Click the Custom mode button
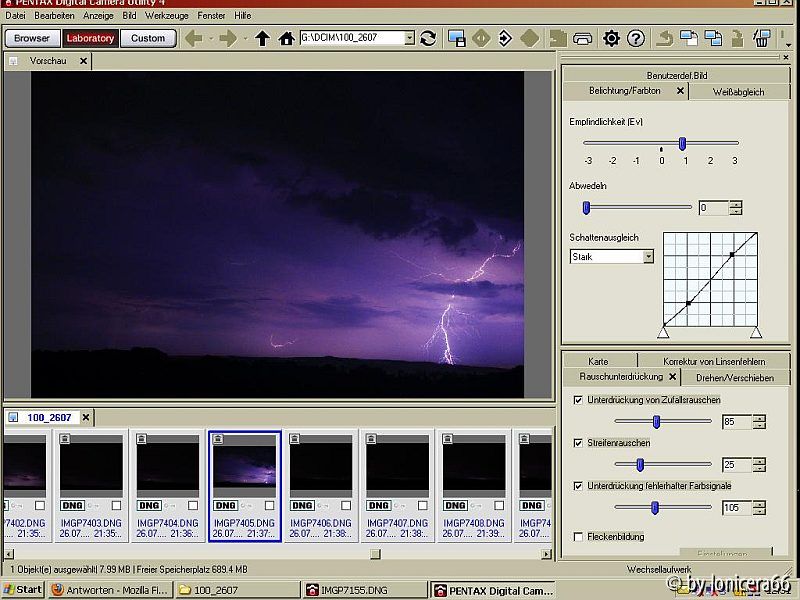This screenshot has width=800, height=600. (x=148, y=38)
